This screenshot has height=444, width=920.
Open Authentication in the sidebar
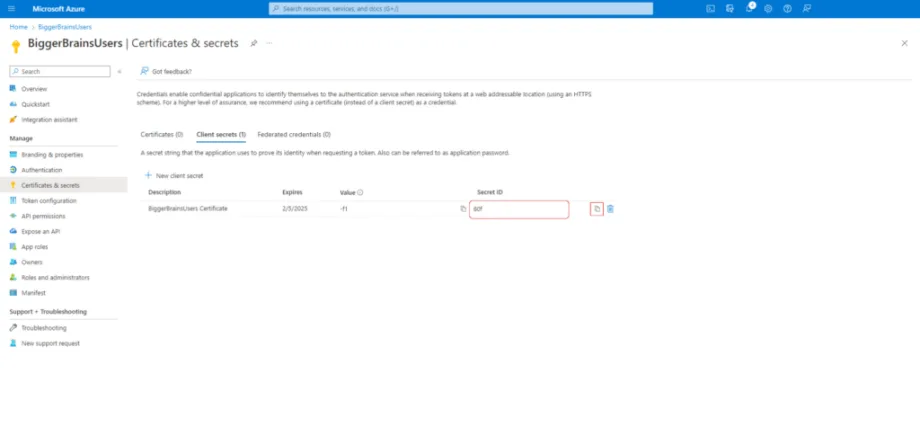pyautogui.click(x=42, y=170)
